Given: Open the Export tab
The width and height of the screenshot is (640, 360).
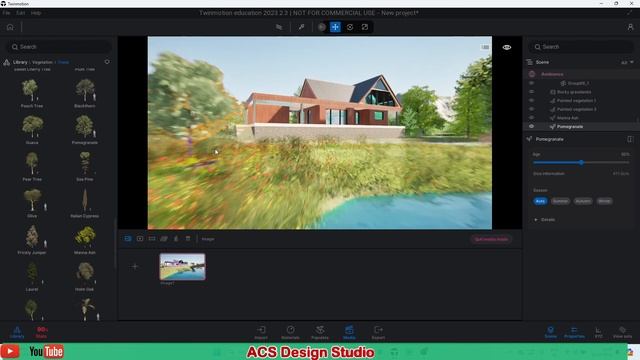Looking at the screenshot, I should pos(378,332).
